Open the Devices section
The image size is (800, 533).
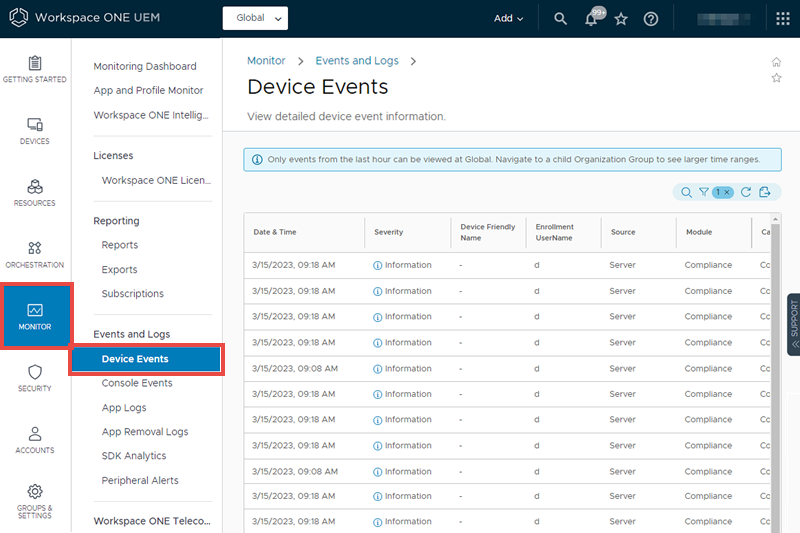[x=35, y=131]
